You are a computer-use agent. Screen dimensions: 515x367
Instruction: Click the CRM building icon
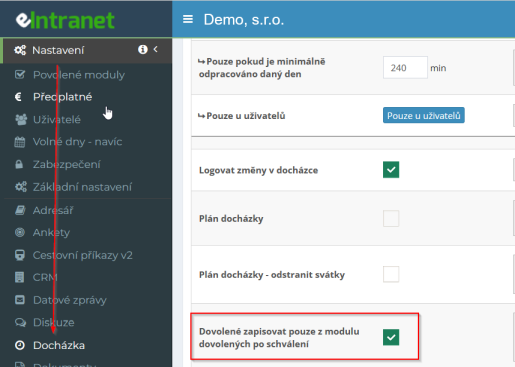point(20,277)
